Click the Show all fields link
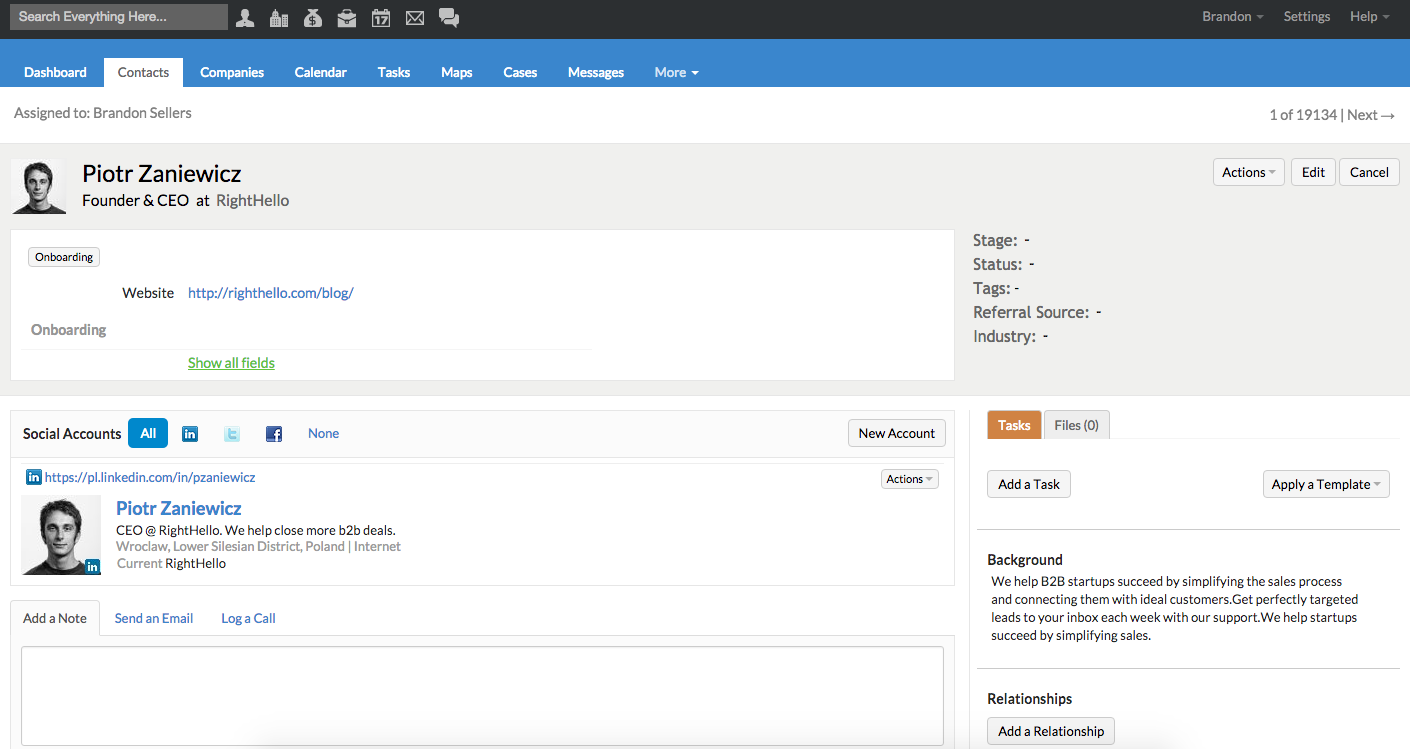The image size is (1410, 749). click(x=231, y=363)
